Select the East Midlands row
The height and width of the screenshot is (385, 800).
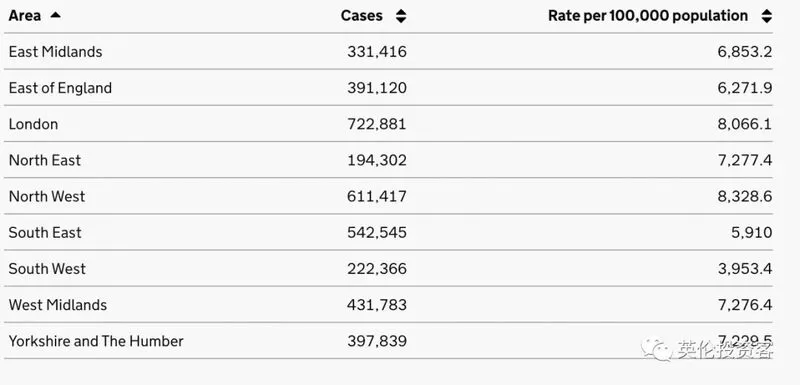[x=388, y=52]
